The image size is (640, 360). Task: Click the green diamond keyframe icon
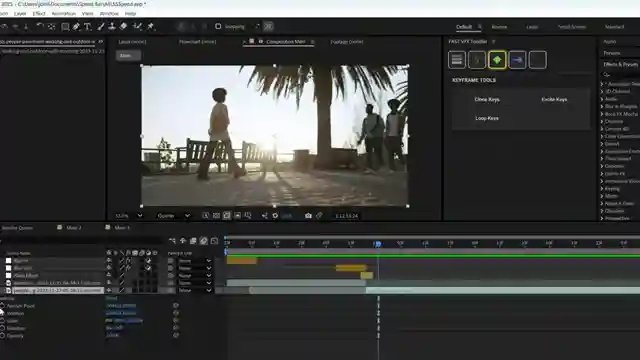pos(497,60)
